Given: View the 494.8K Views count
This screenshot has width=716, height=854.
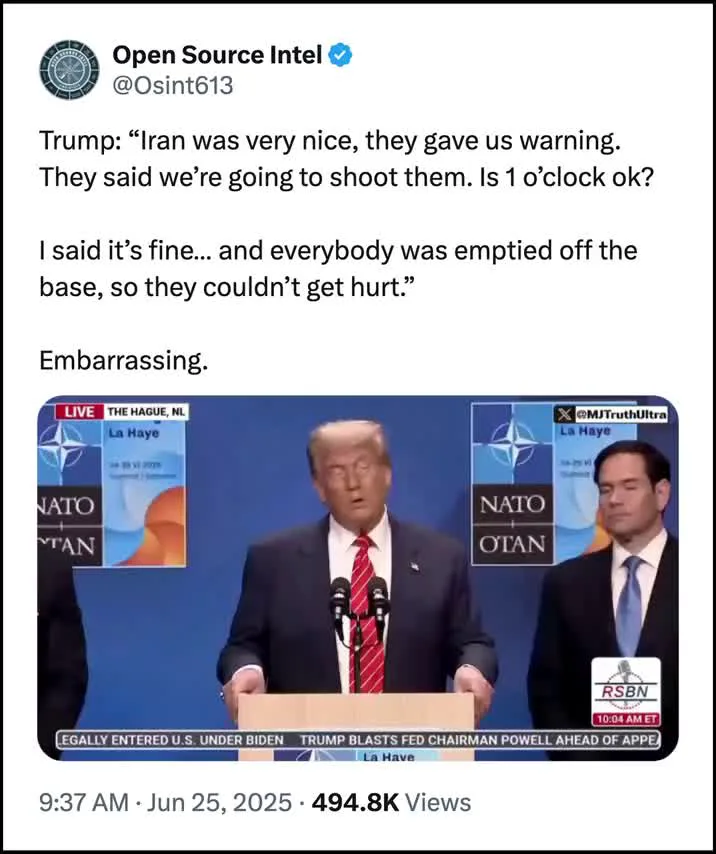Looking at the screenshot, I should [x=391, y=802].
